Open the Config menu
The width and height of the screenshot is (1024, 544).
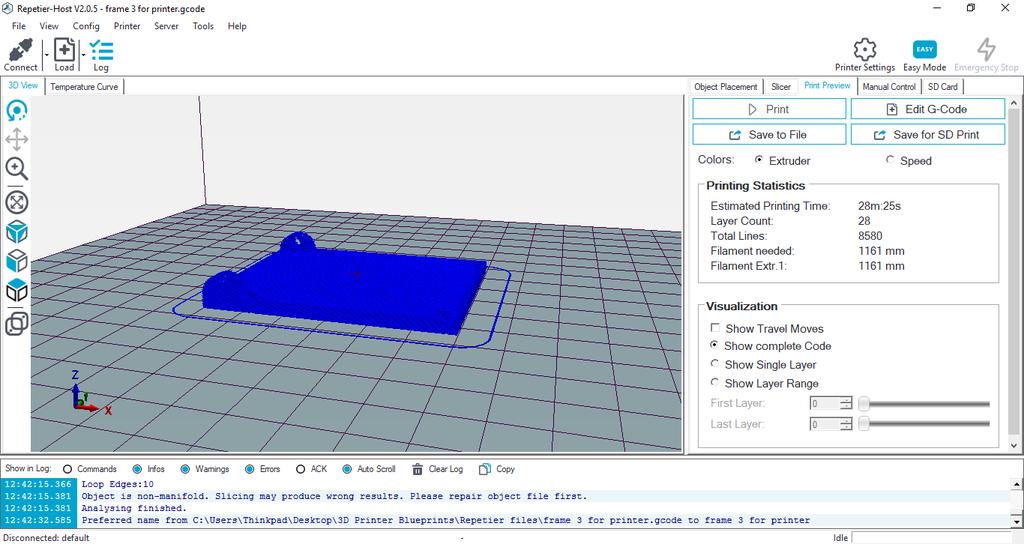point(86,26)
